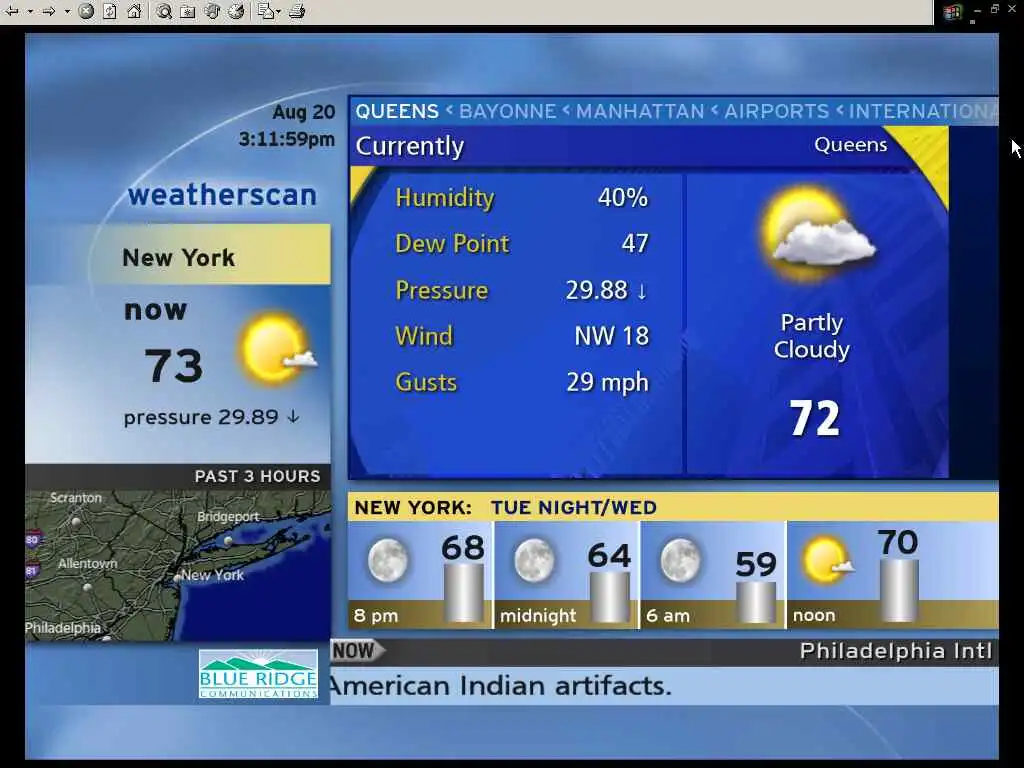
Task: Open the Back button history dropdown
Action: pos(30,11)
